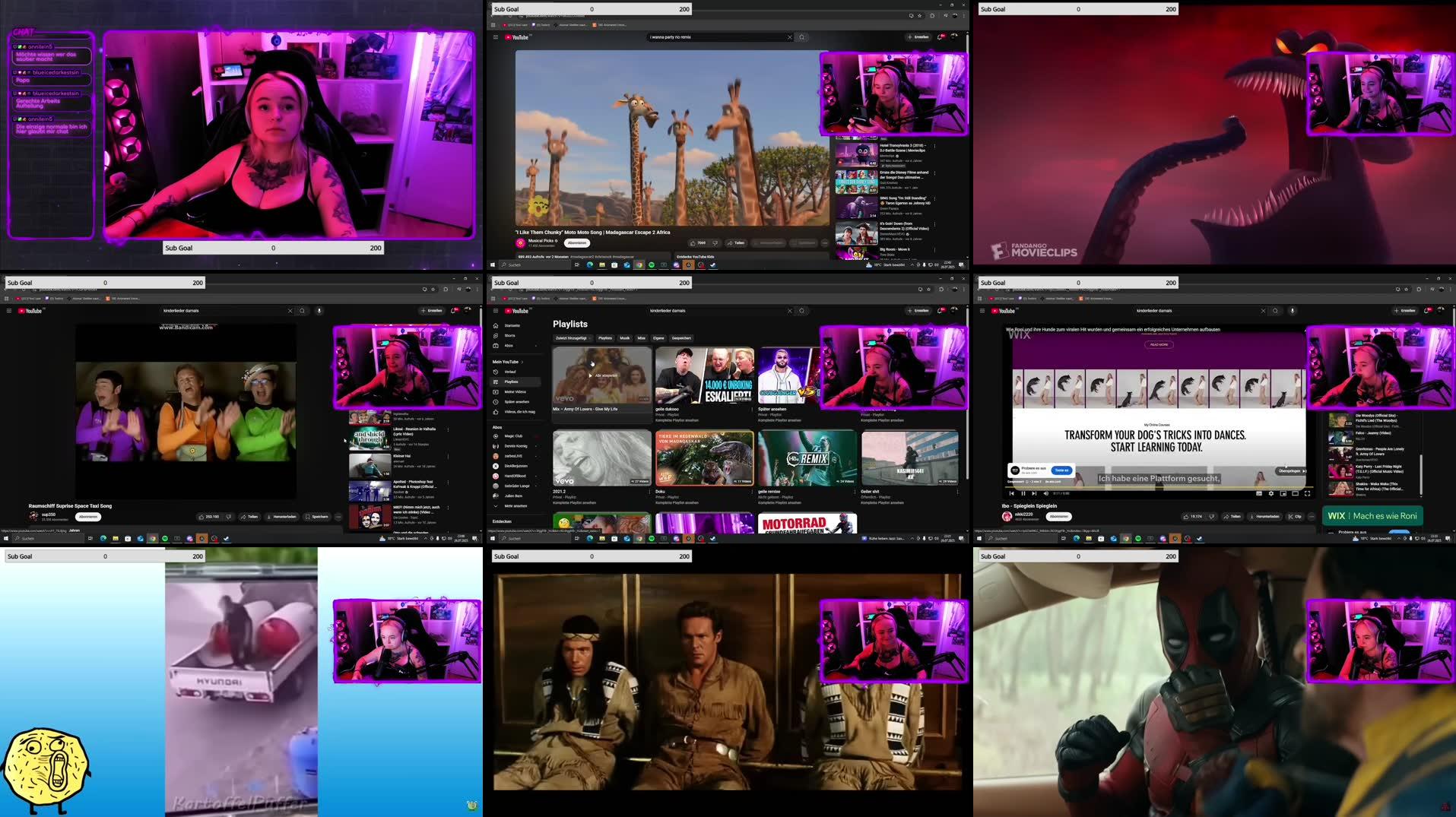Like the Raumschiff Suprise Space Taxi Song video
This screenshot has height=817, width=1456.
[208, 517]
